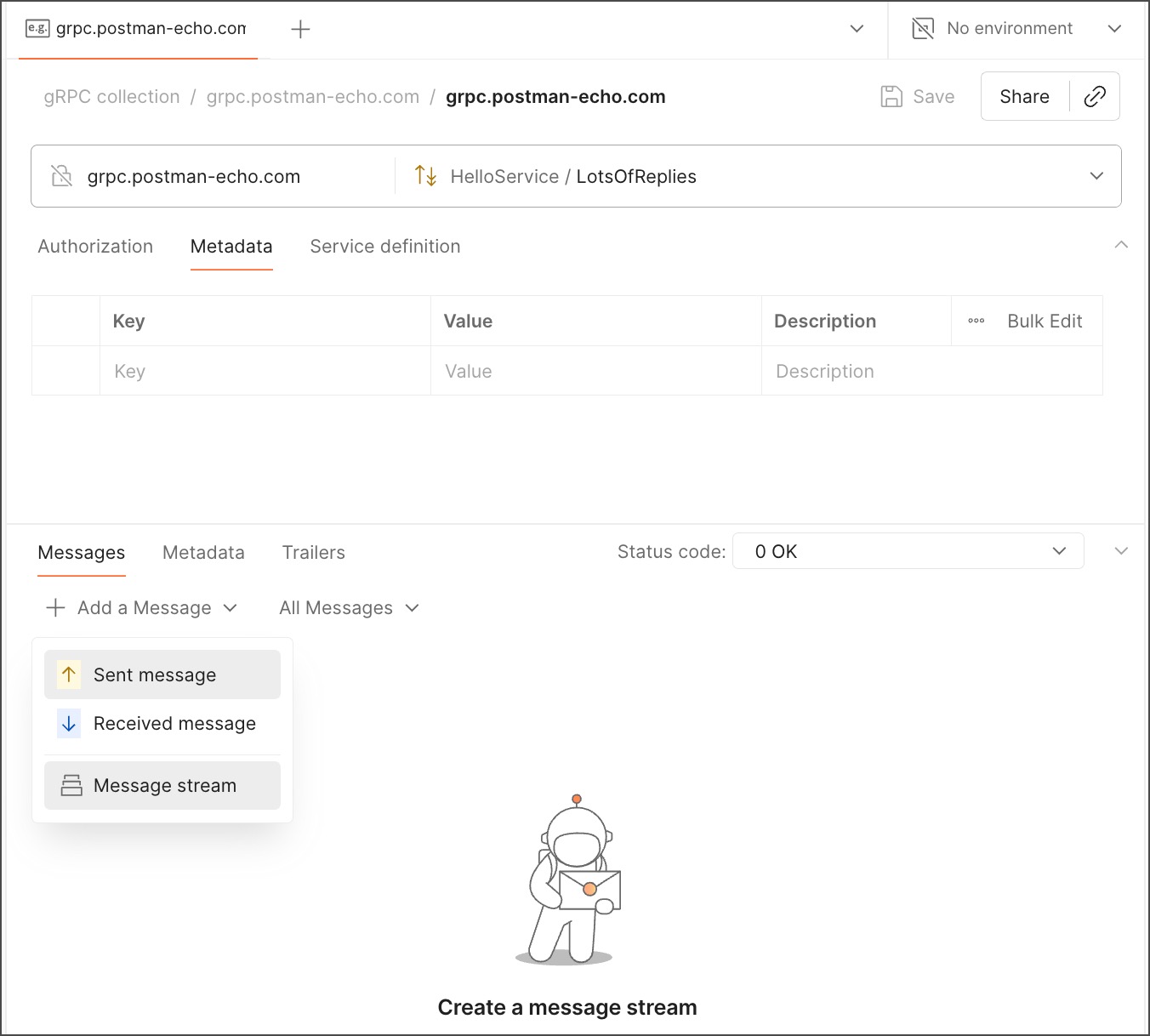
Task: Click the plus icon to open new tab
Action: point(300,30)
